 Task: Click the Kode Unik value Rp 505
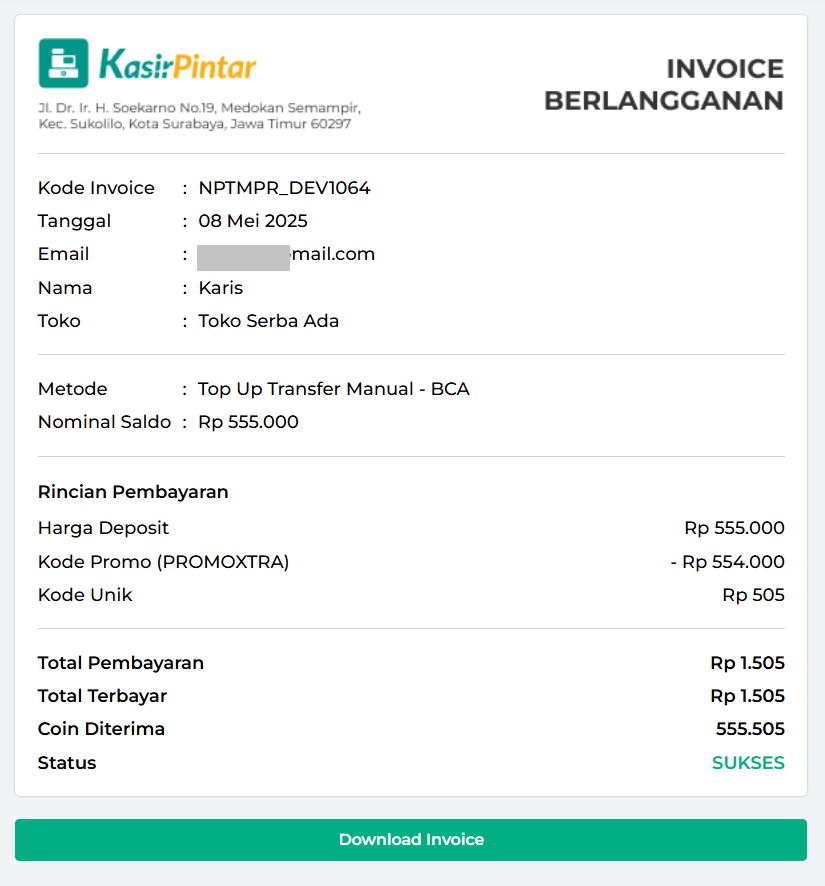pos(753,595)
